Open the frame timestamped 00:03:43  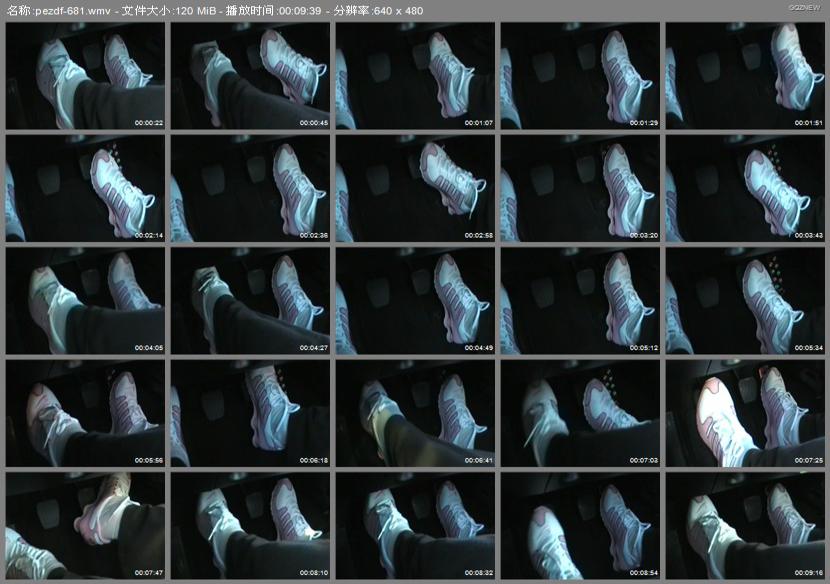745,189
